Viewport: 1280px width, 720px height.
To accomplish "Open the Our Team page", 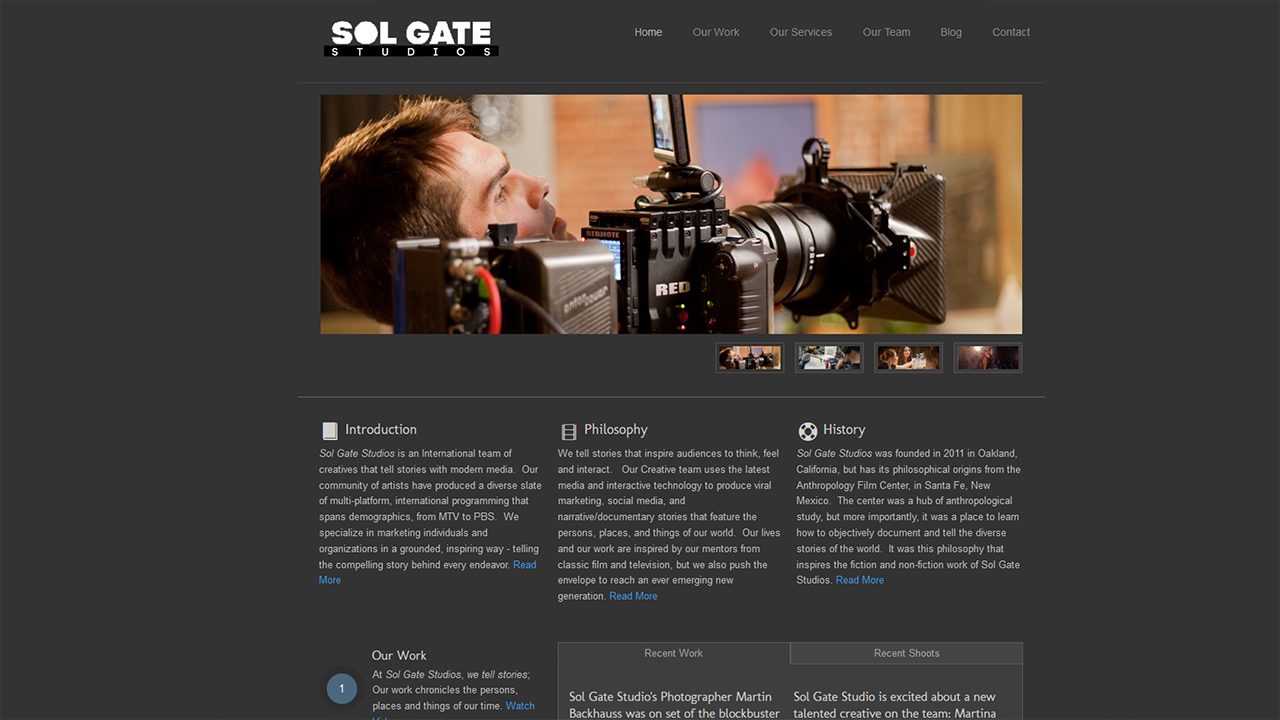I will pyautogui.click(x=886, y=32).
